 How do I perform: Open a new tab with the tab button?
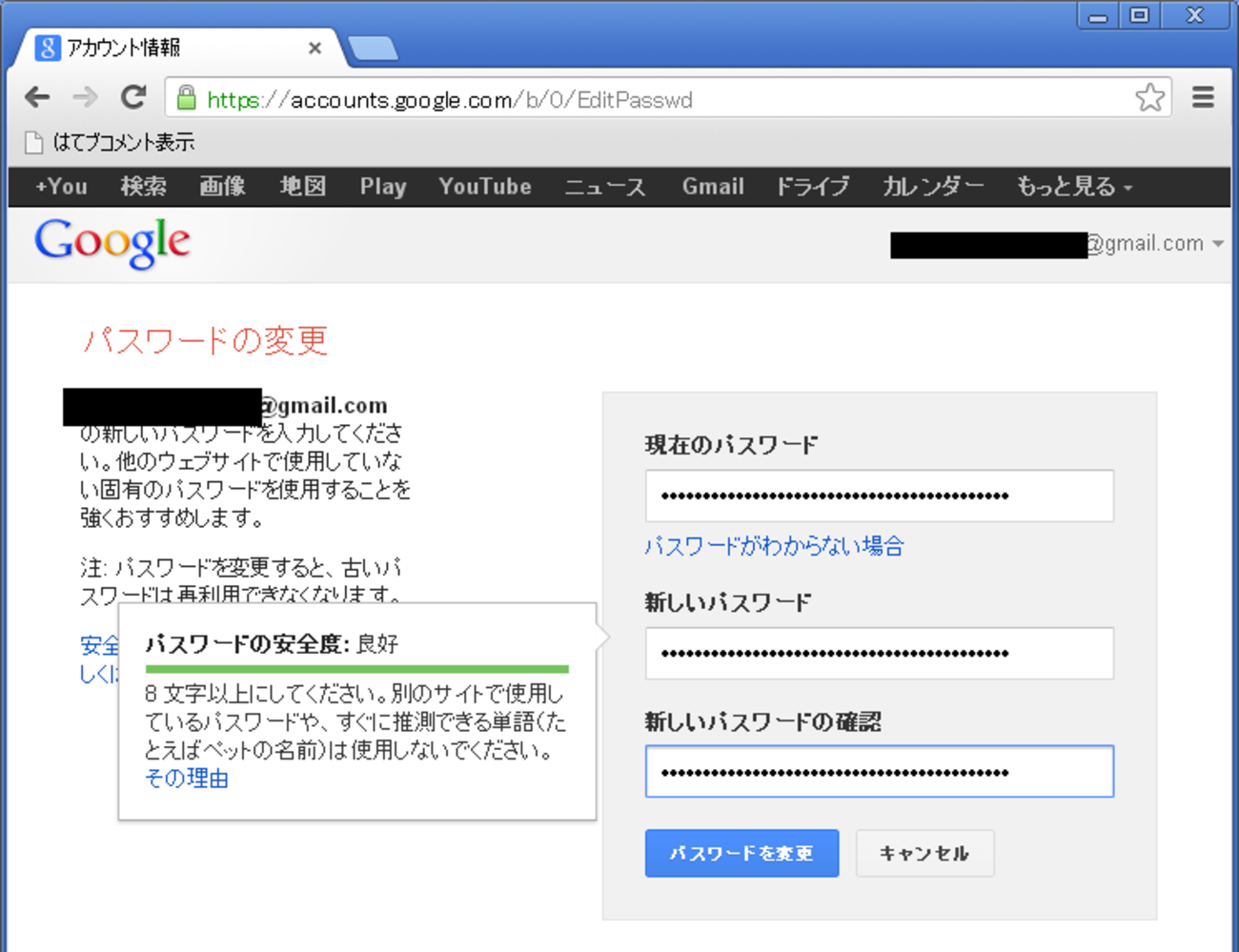(x=374, y=49)
